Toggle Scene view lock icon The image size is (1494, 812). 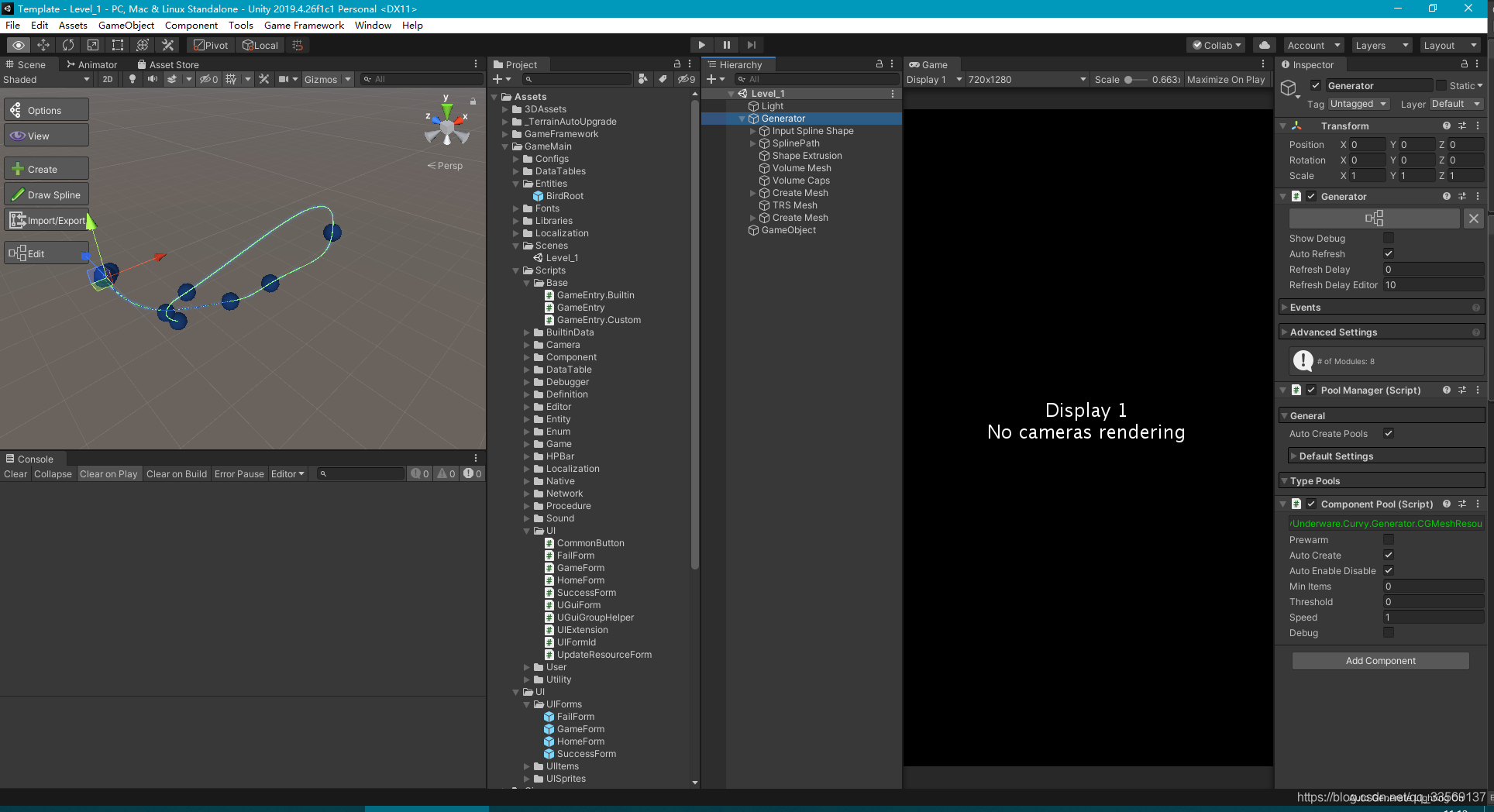[473, 101]
